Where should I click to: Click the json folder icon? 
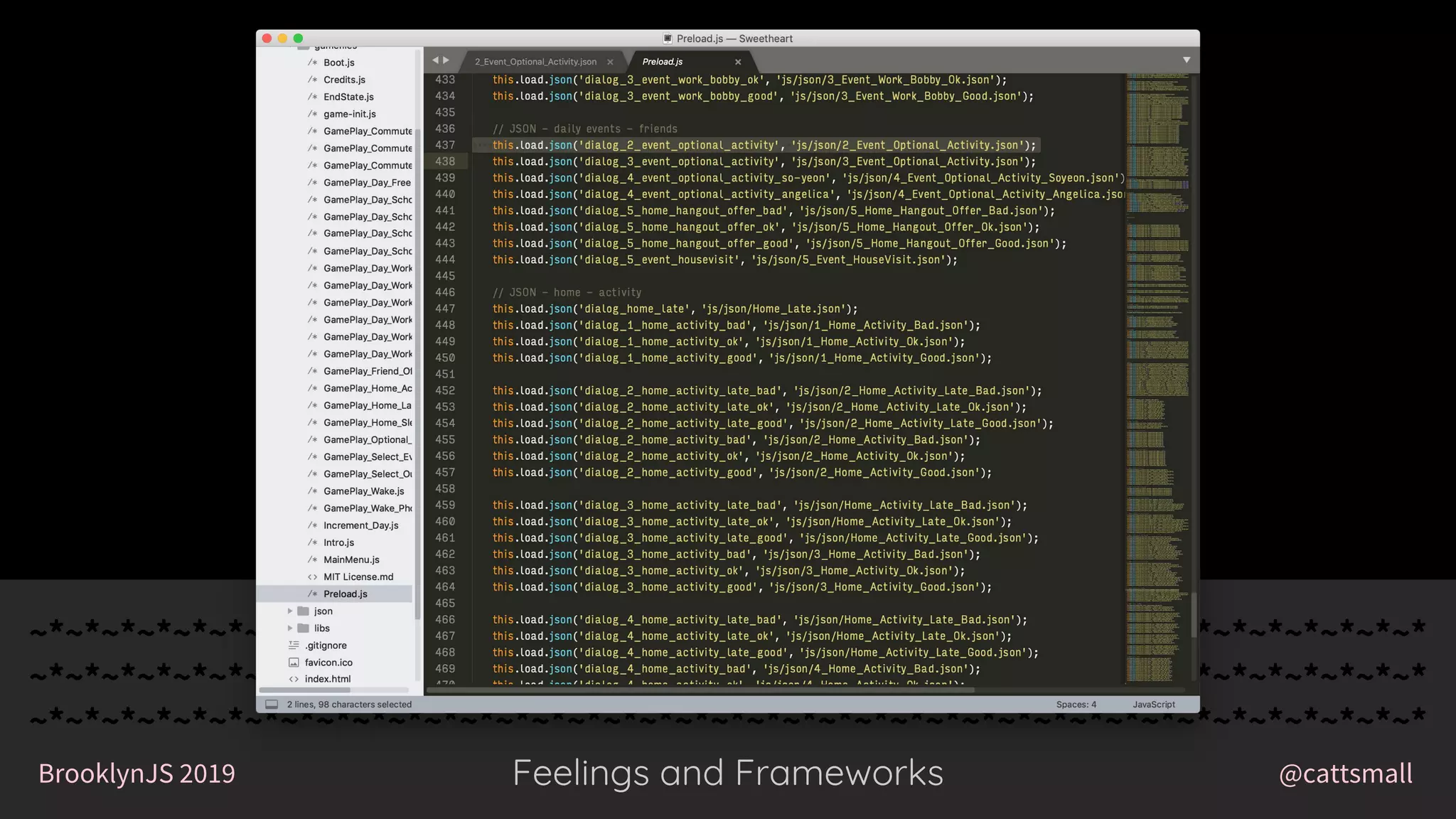coord(304,611)
